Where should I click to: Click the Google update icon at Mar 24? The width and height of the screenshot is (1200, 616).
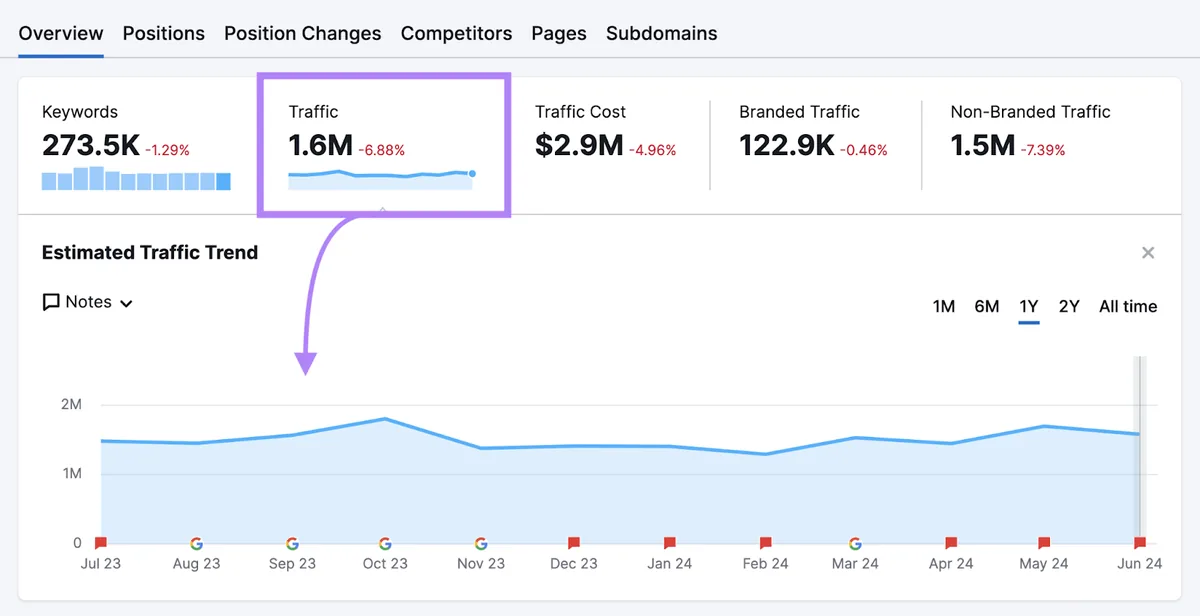pos(855,543)
